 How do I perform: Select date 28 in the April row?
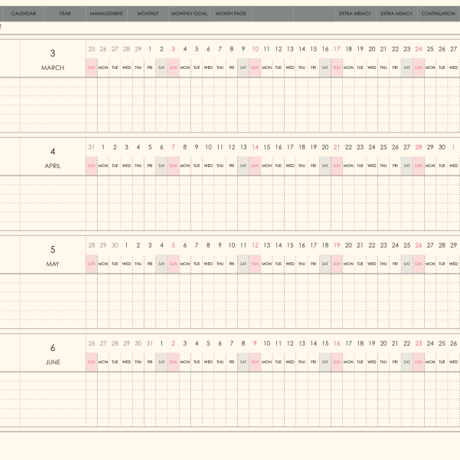point(419,147)
